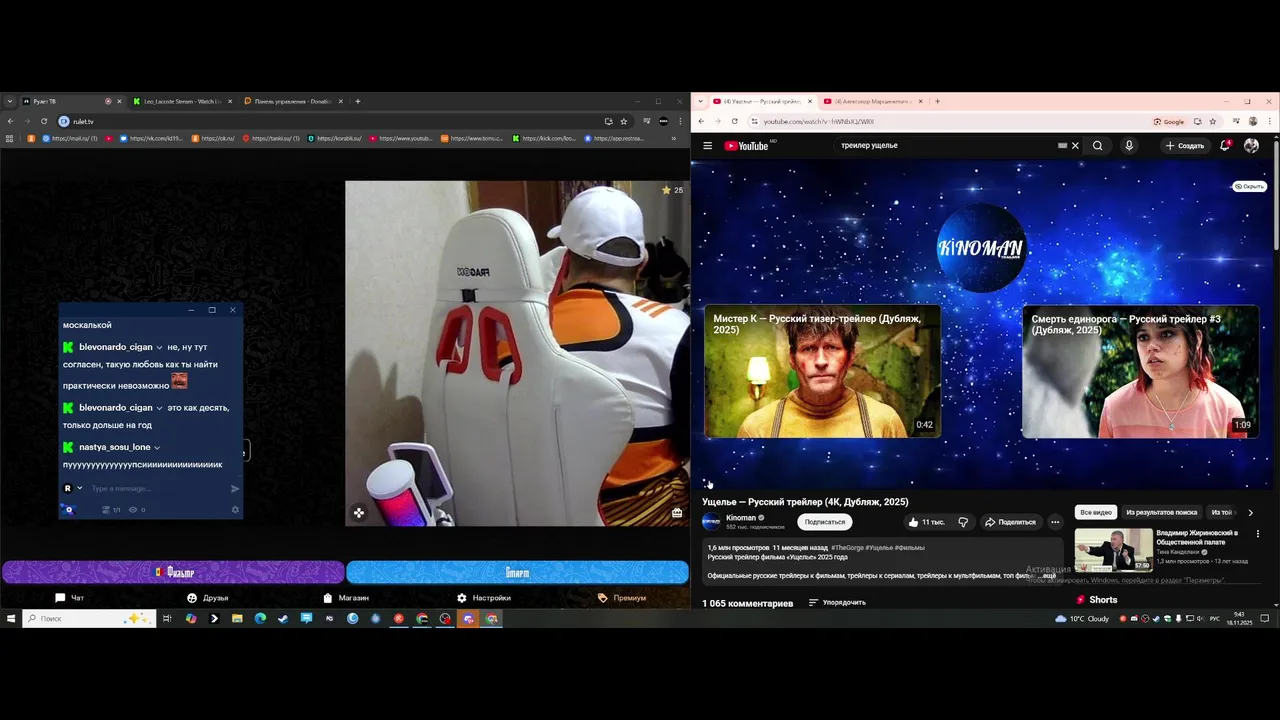Viewport: 1280px width, 720px height.
Task: Open Мистер К teaser trailer end card
Action: (822, 371)
